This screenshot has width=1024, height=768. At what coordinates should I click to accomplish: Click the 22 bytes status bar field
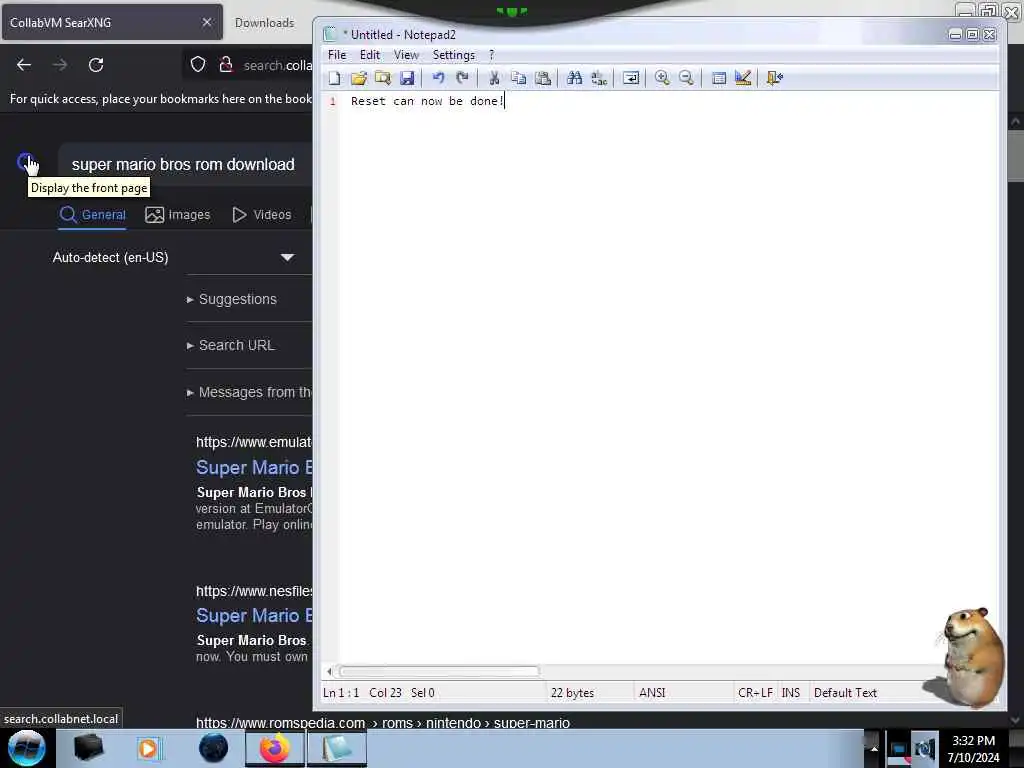pos(572,693)
